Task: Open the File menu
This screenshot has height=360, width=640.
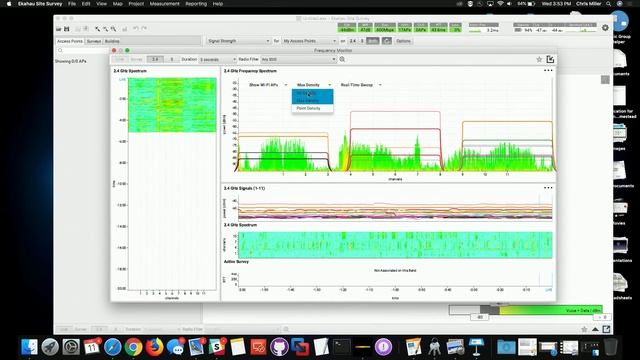Action: click(x=72, y=4)
